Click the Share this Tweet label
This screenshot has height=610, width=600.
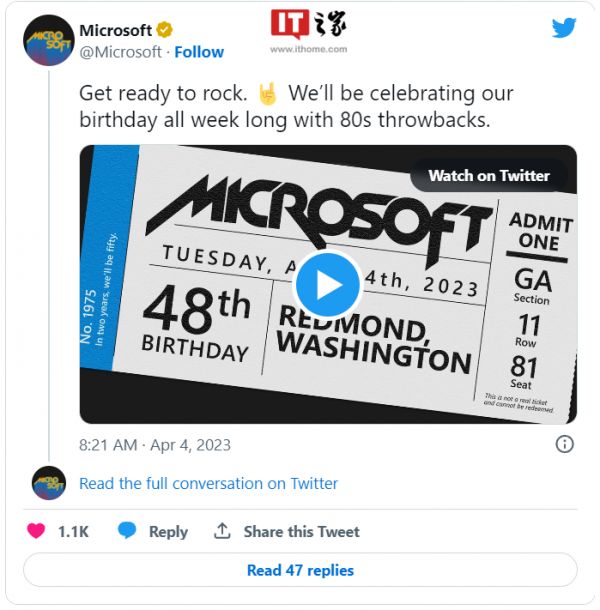click(x=301, y=531)
